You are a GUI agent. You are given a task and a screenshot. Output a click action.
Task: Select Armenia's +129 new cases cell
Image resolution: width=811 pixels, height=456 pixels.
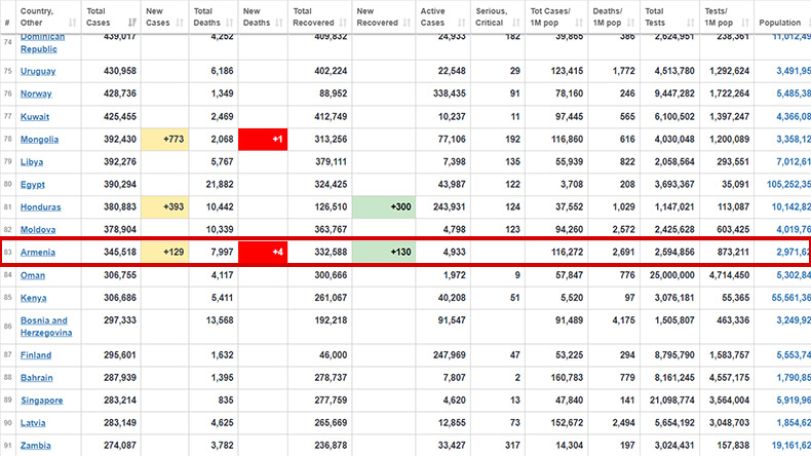click(165, 252)
